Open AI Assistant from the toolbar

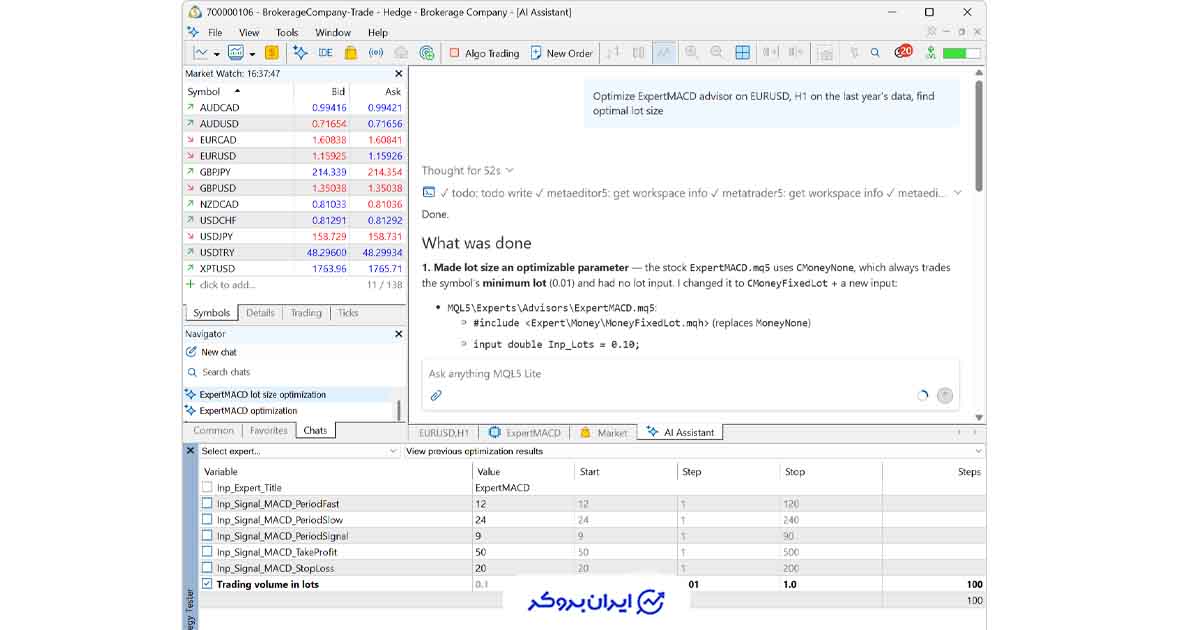pyautogui.click(x=300, y=53)
